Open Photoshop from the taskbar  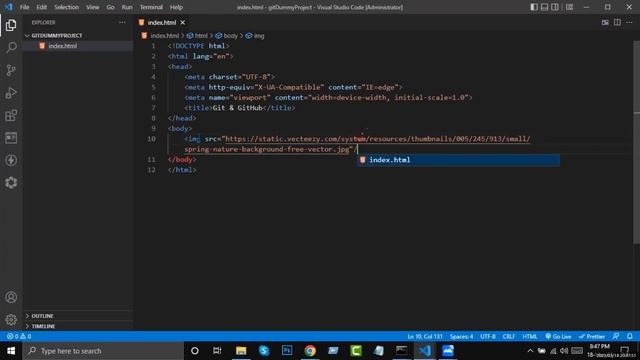[x=287, y=351]
